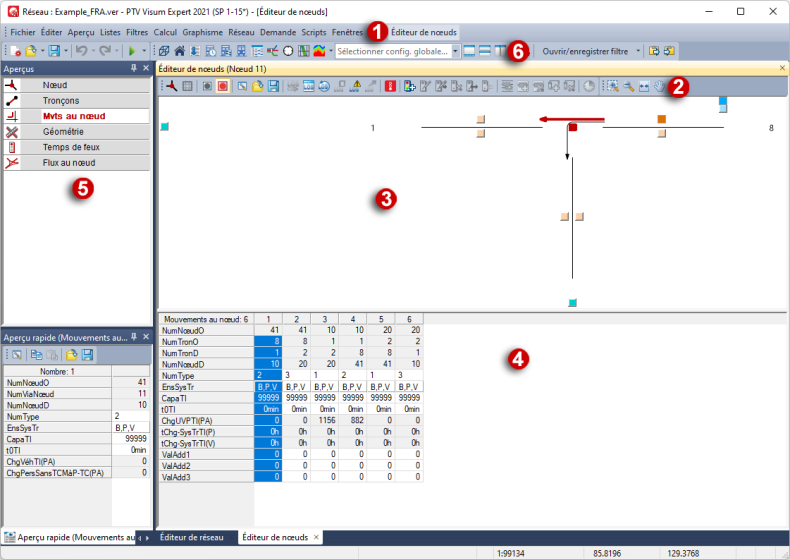The image size is (790, 560).
Task: Select Géométrie in the Aperçus list
Action: click(x=62, y=131)
